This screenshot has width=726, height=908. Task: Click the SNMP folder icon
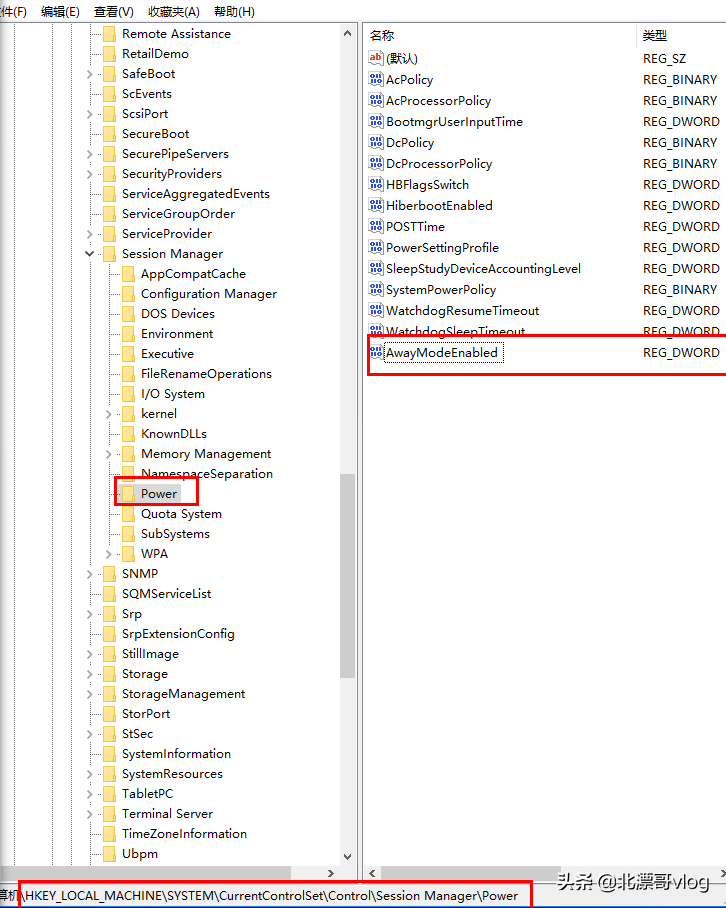point(109,573)
